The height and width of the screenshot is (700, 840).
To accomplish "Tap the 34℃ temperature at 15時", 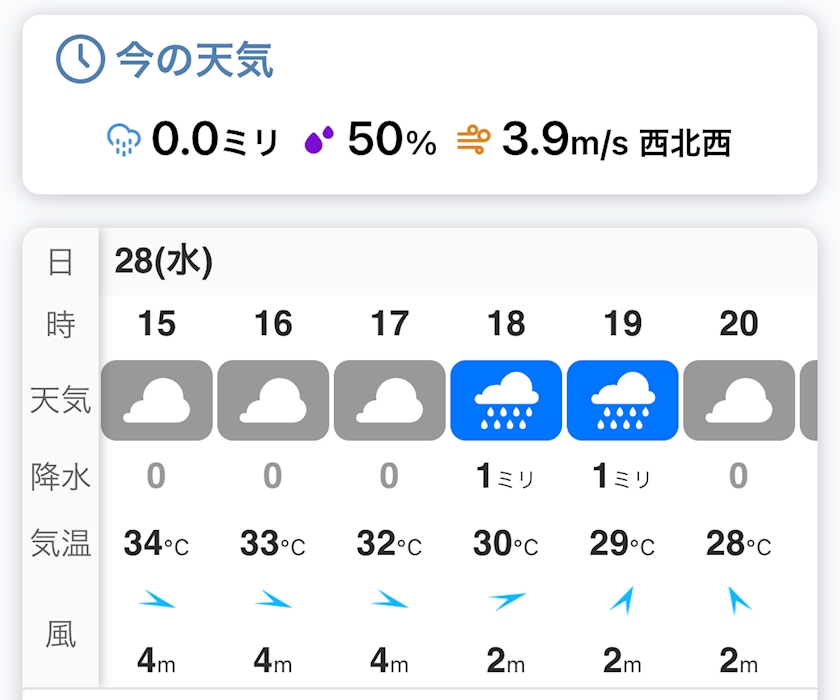I will [157, 545].
